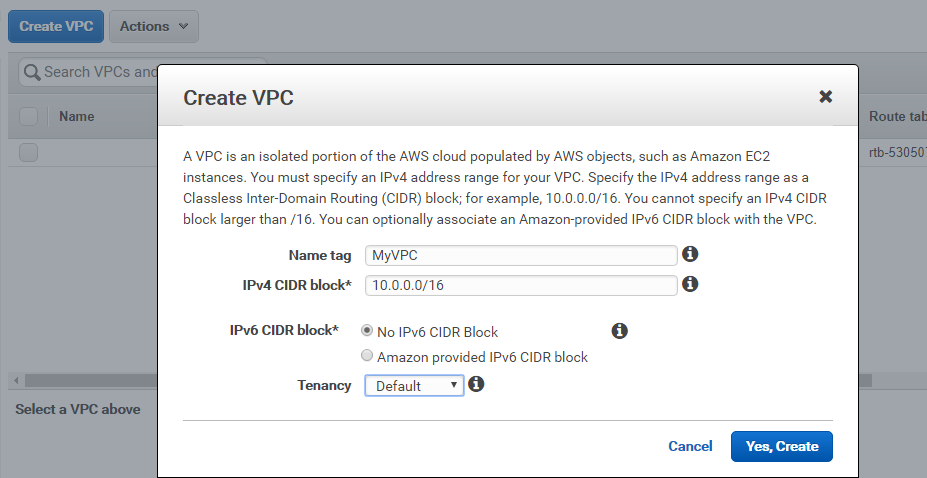Open the Tenancy info icon
Viewport: 927px width, 478px height.
click(476, 385)
